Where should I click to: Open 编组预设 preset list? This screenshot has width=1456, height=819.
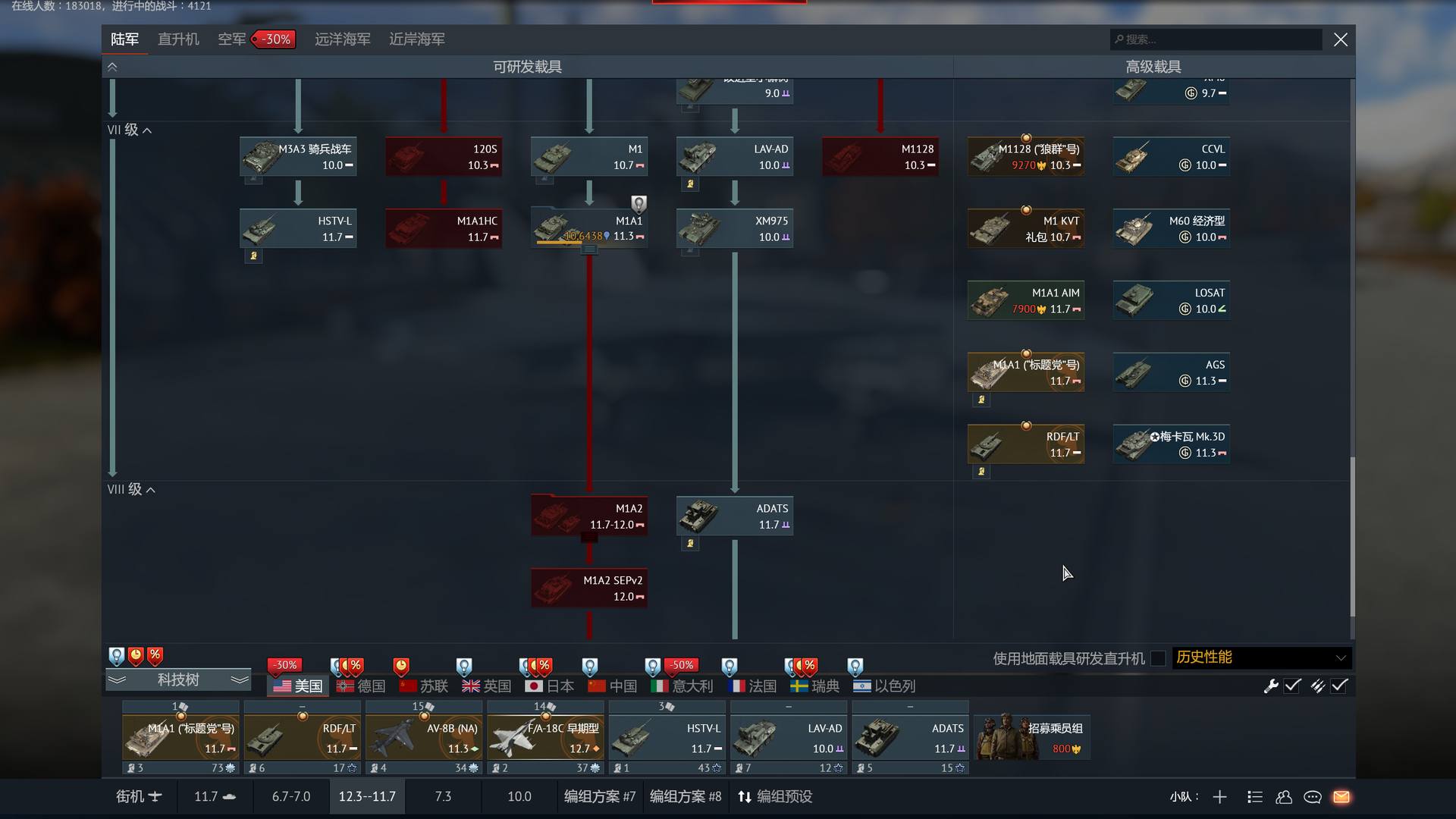pyautogui.click(x=774, y=796)
